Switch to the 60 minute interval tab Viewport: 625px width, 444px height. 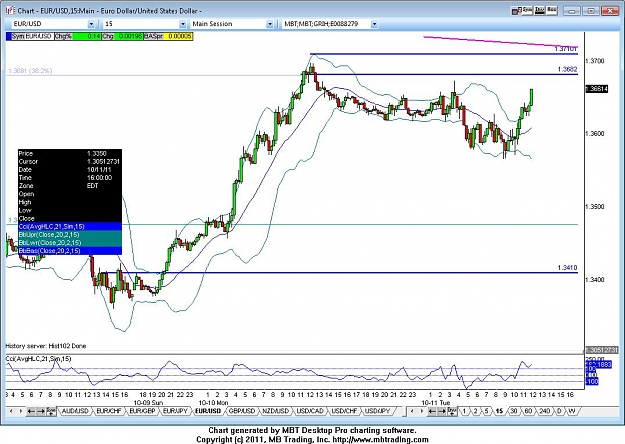point(528,411)
